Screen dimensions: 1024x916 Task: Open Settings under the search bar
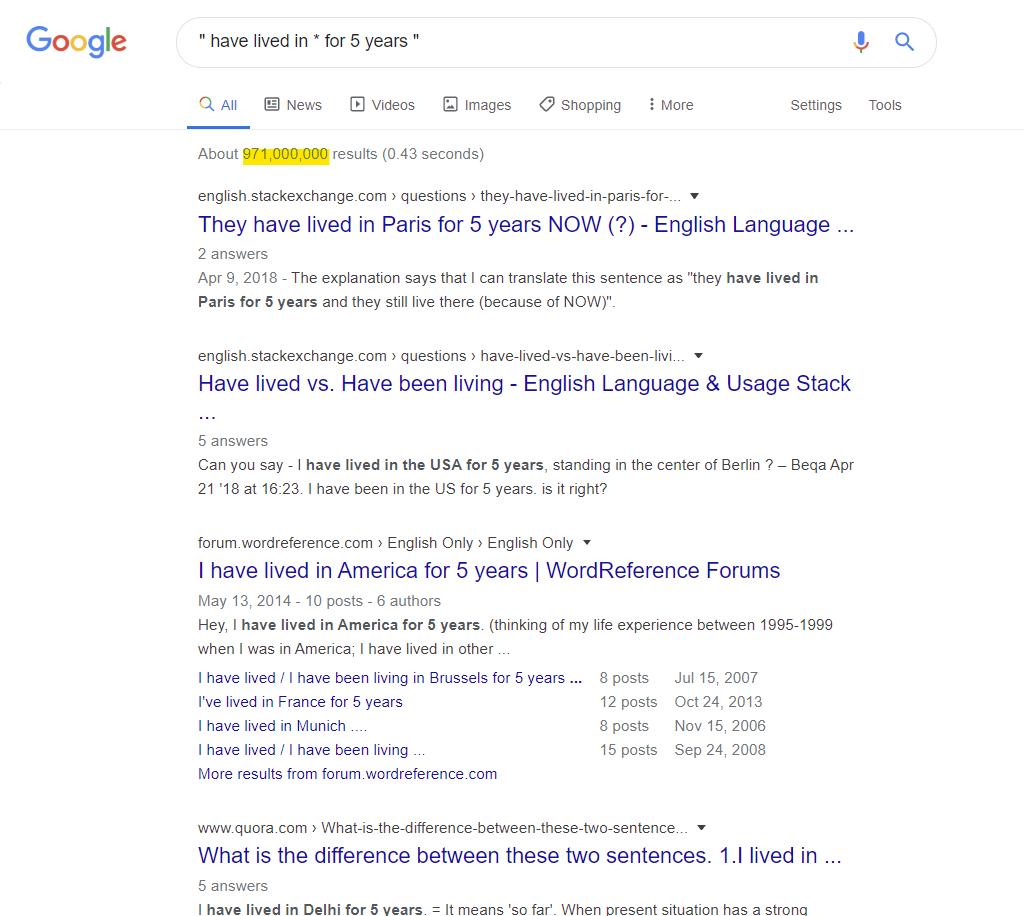(816, 105)
